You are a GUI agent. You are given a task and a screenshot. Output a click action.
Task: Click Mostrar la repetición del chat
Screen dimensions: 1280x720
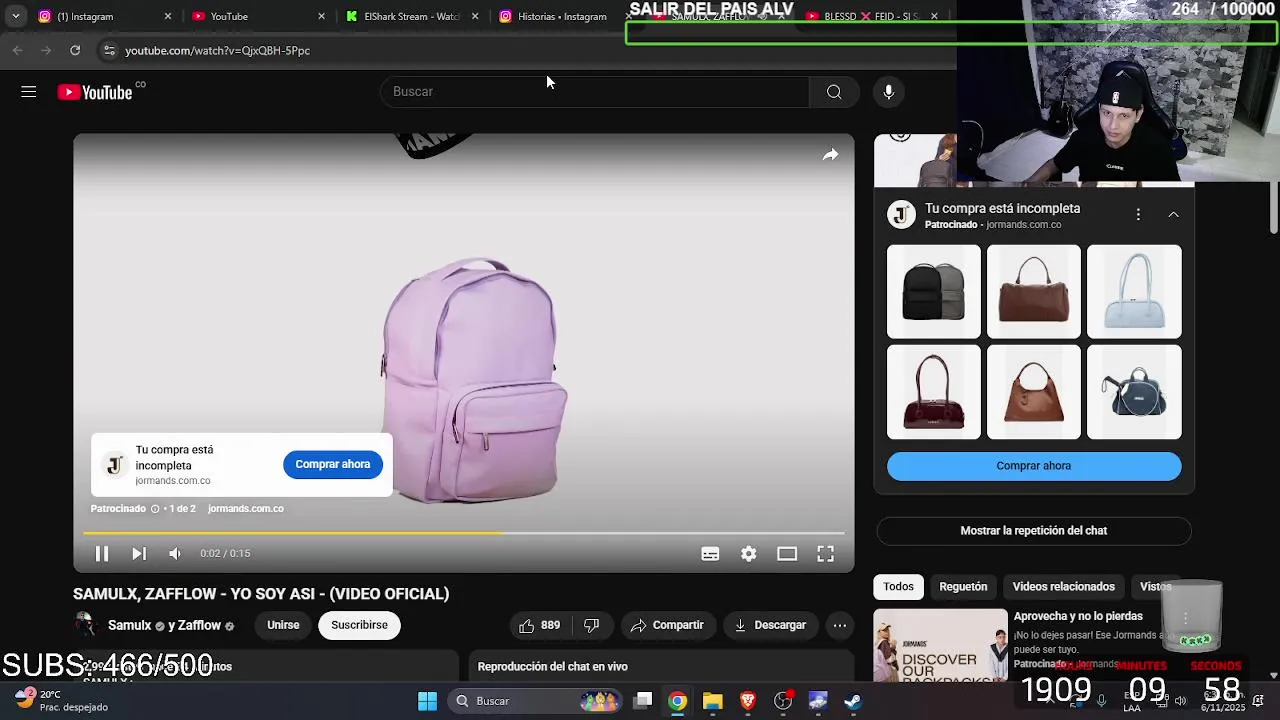pos(1033,531)
